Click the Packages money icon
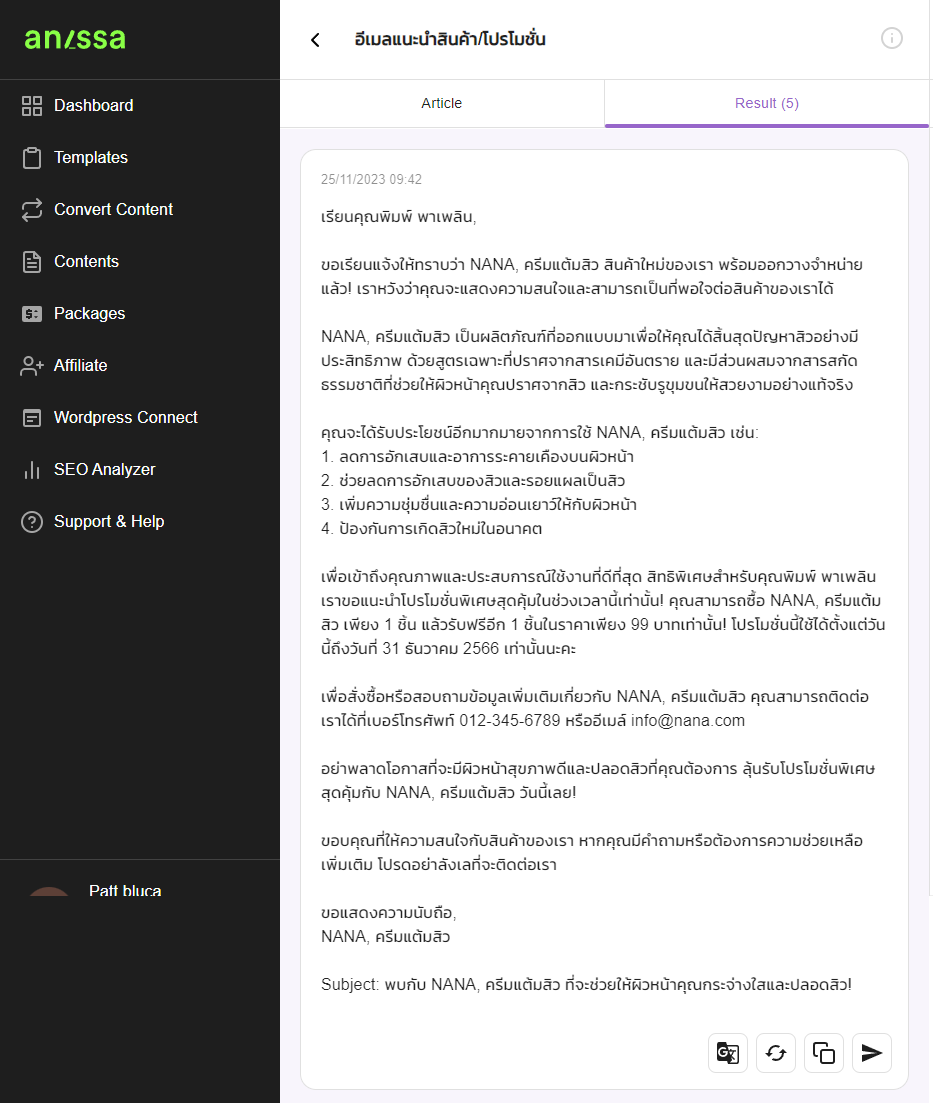 32,314
